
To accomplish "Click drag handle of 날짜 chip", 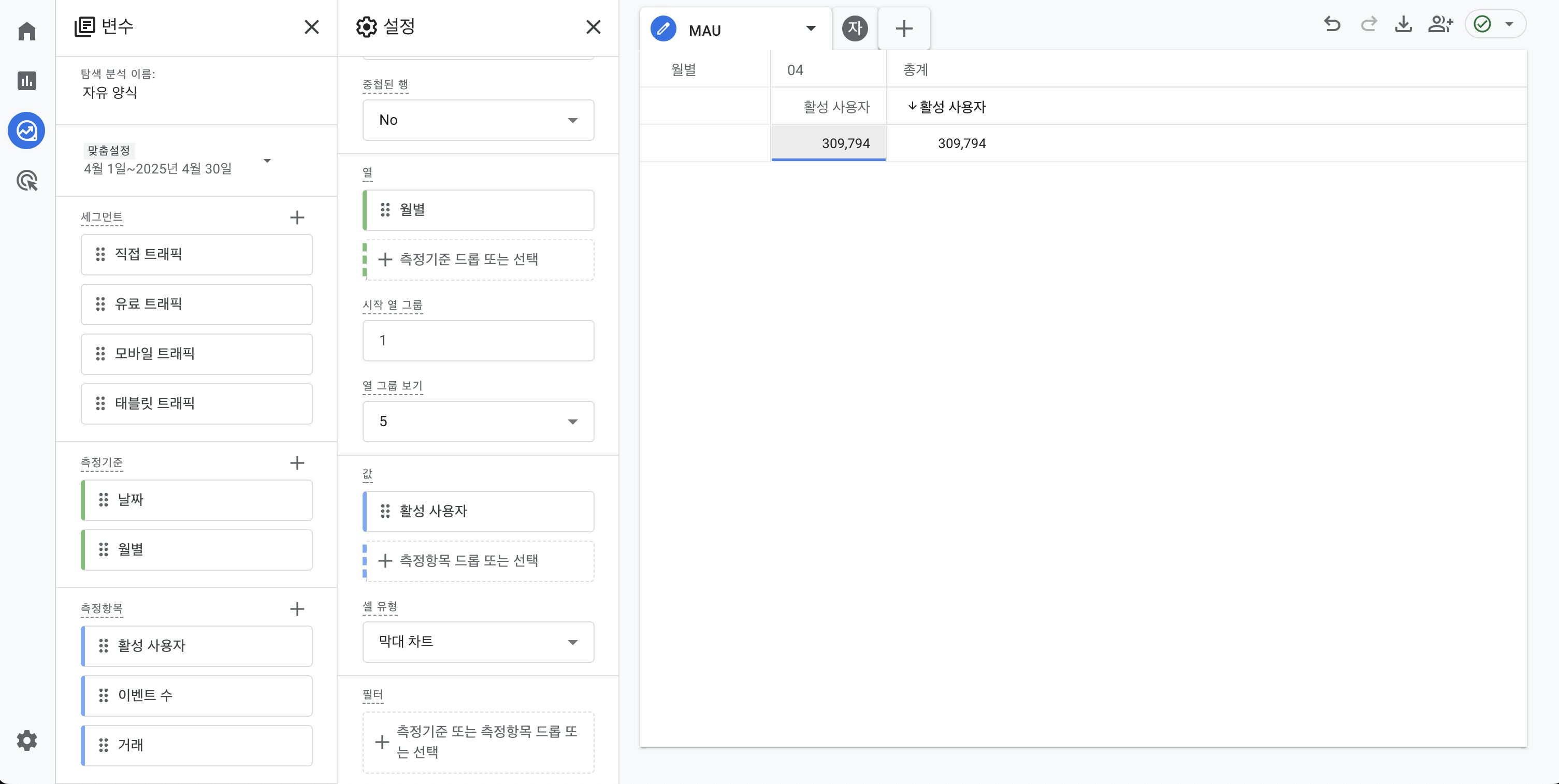I will [x=104, y=500].
